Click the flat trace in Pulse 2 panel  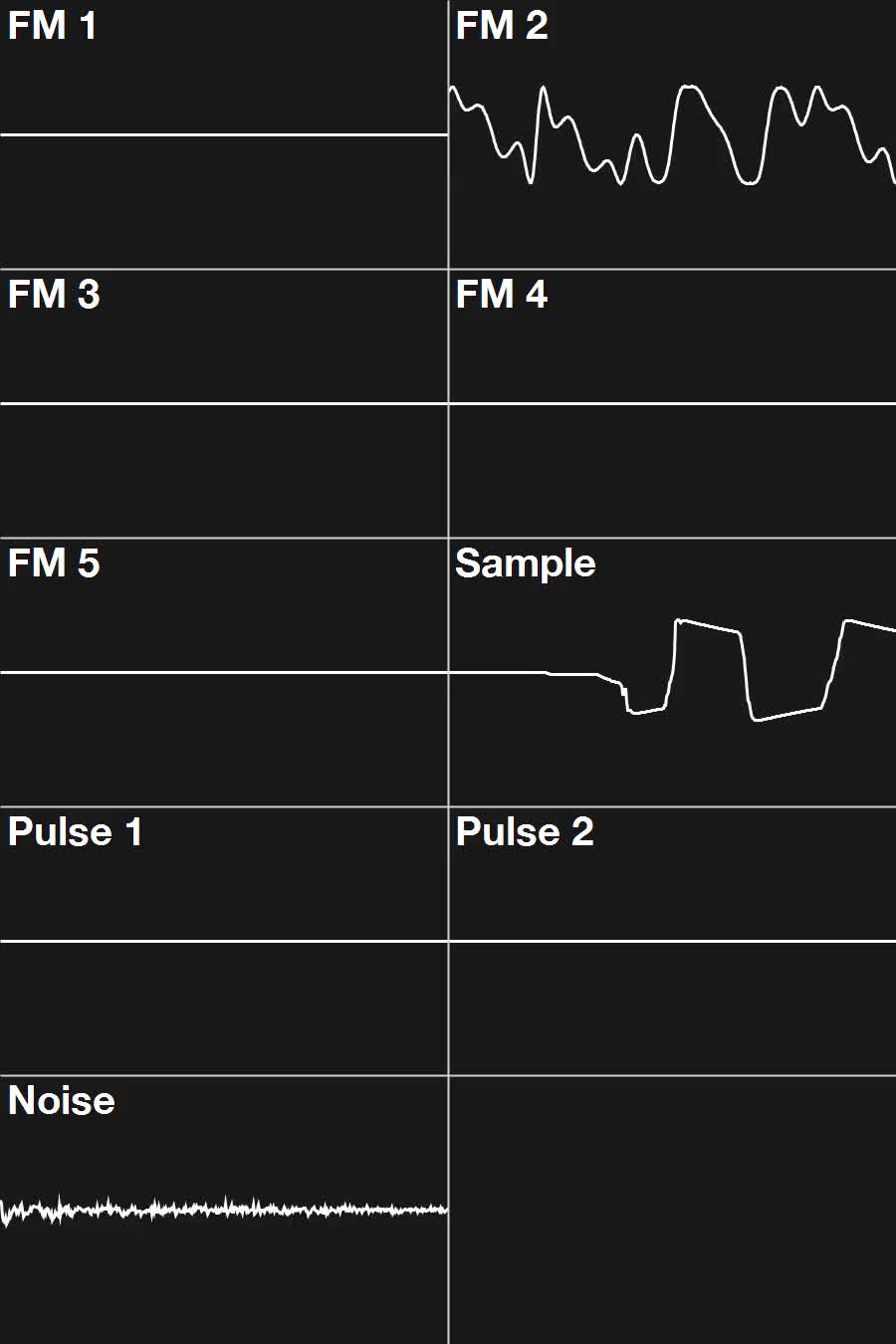coord(672,941)
